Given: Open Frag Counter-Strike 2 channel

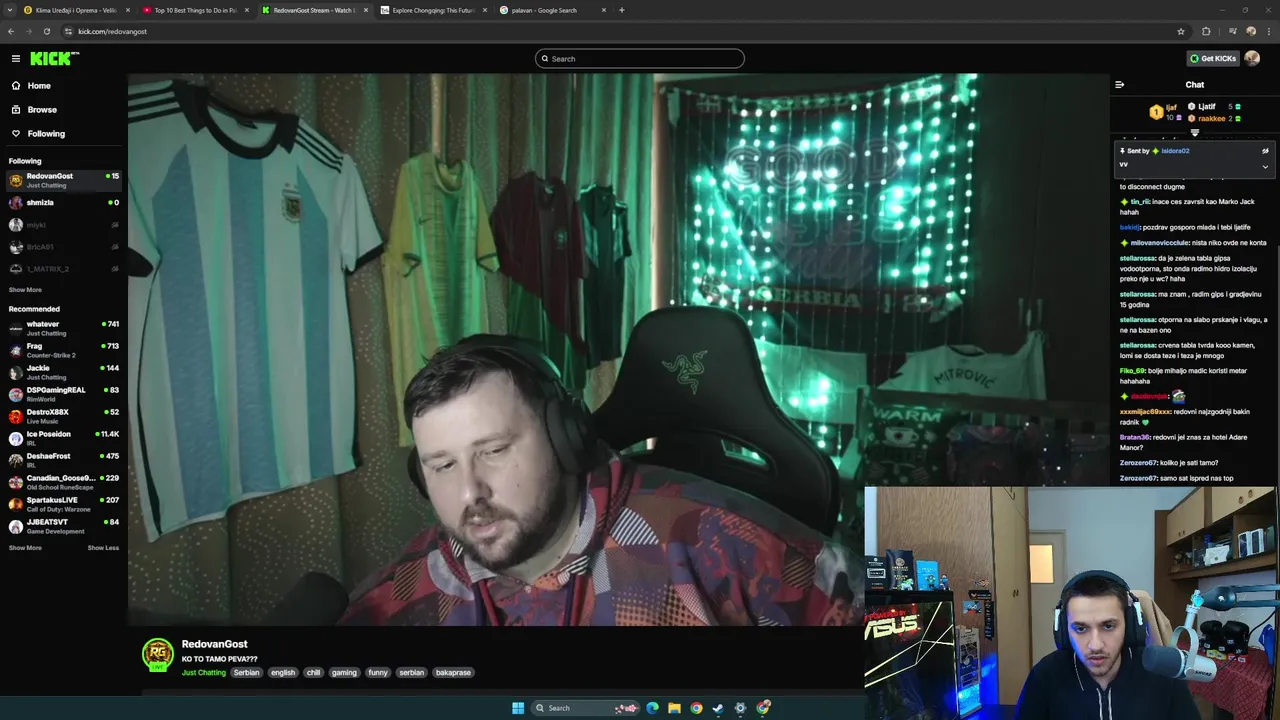Looking at the screenshot, I should [63, 350].
